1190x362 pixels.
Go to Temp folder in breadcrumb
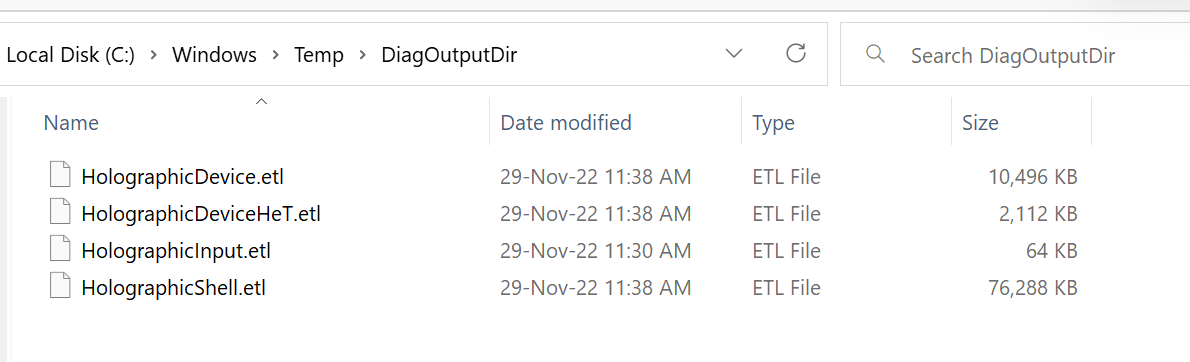tap(320, 55)
